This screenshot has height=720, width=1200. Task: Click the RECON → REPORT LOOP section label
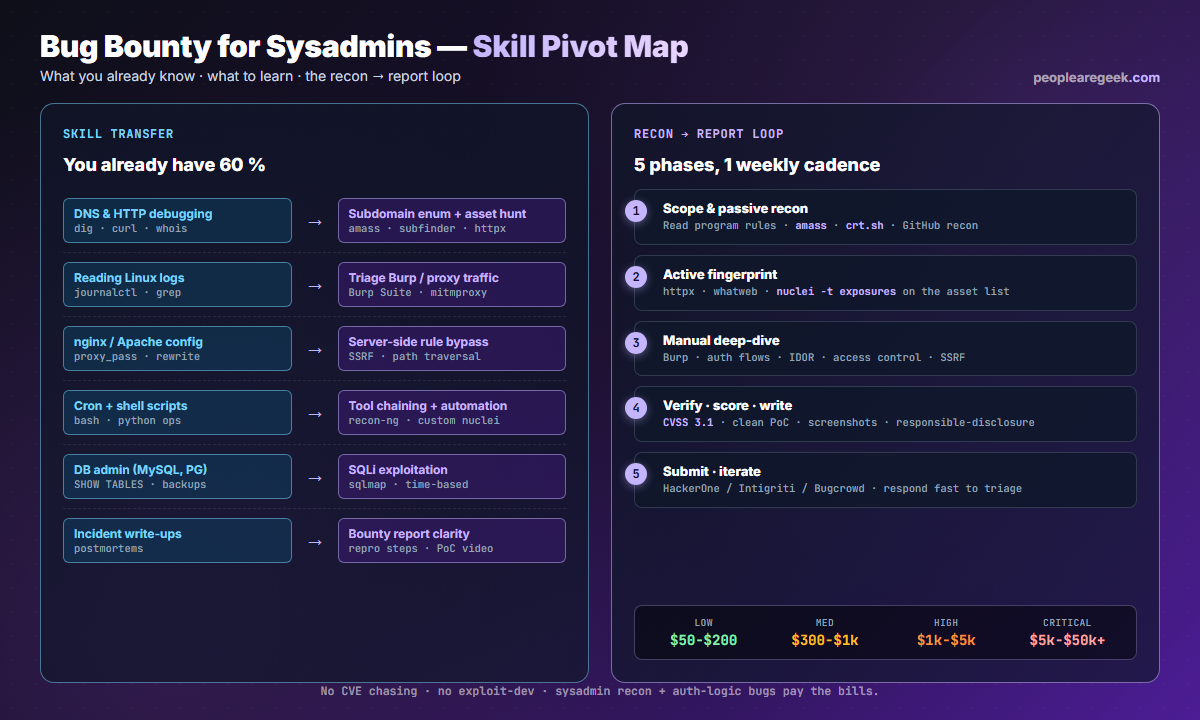(709, 134)
